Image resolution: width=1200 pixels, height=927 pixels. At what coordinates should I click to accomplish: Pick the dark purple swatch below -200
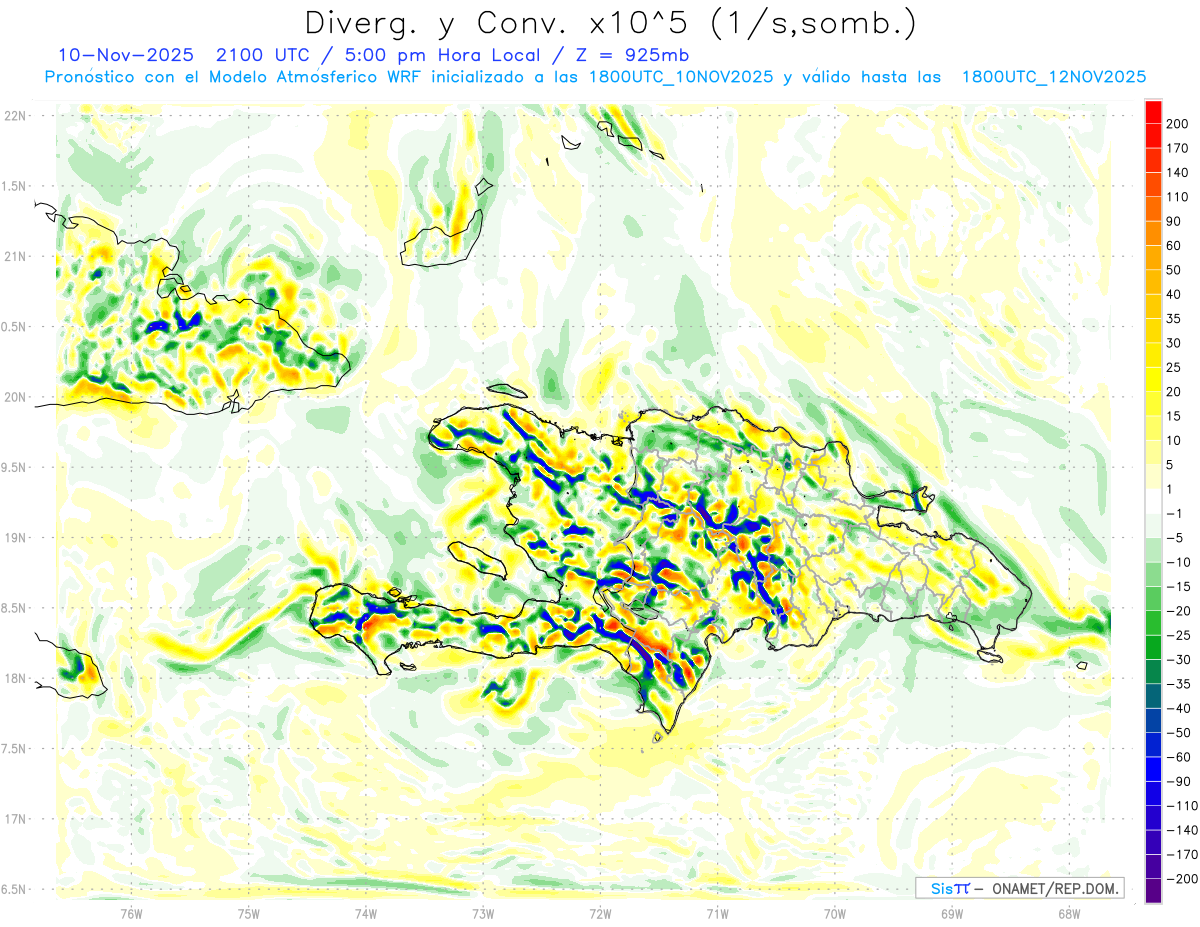(1153, 891)
